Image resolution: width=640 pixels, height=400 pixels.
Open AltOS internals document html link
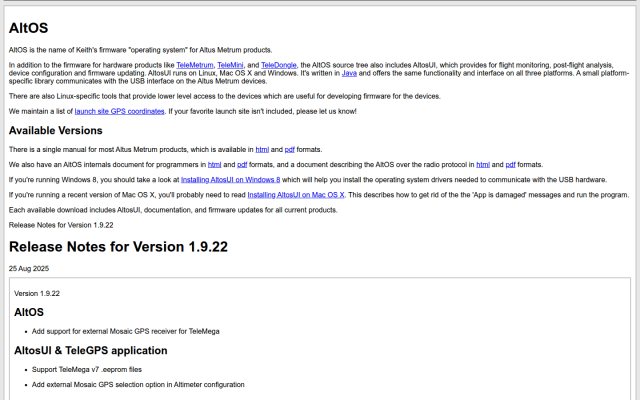coord(214,164)
